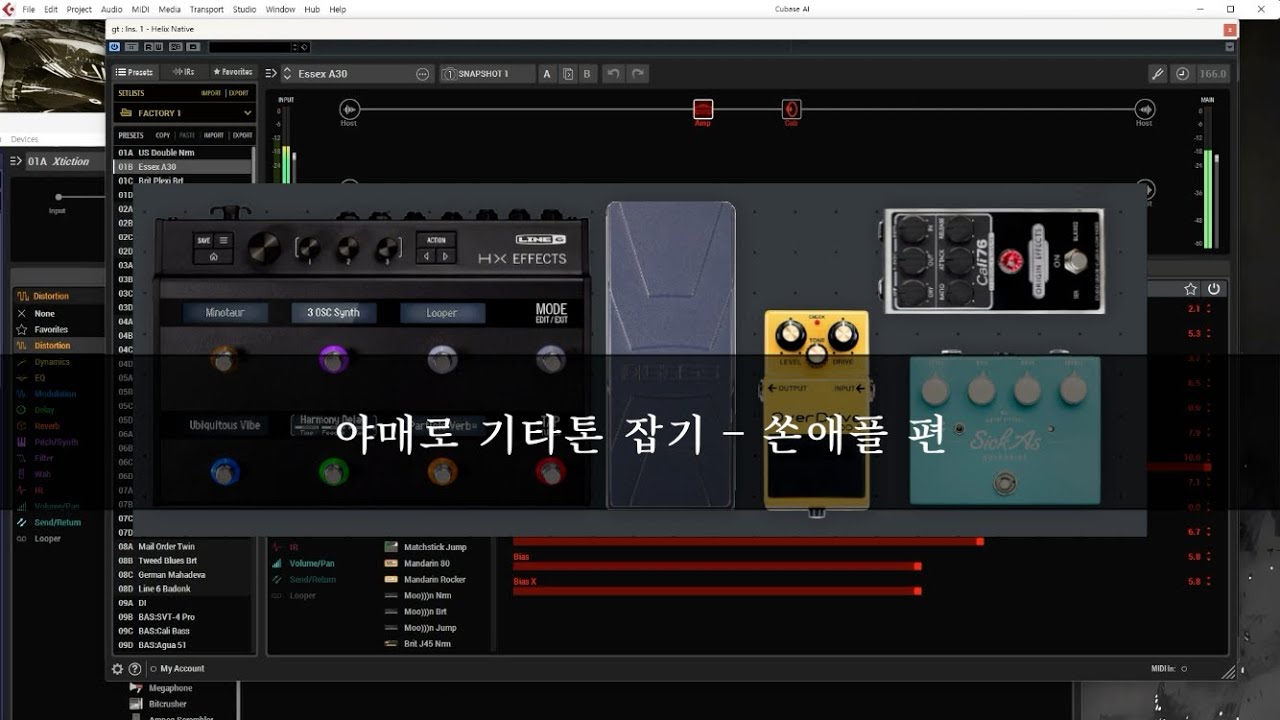Screen dimensions: 1280x720
Task: Select preset 09D BAS:Agua 51
Action: coord(183,645)
